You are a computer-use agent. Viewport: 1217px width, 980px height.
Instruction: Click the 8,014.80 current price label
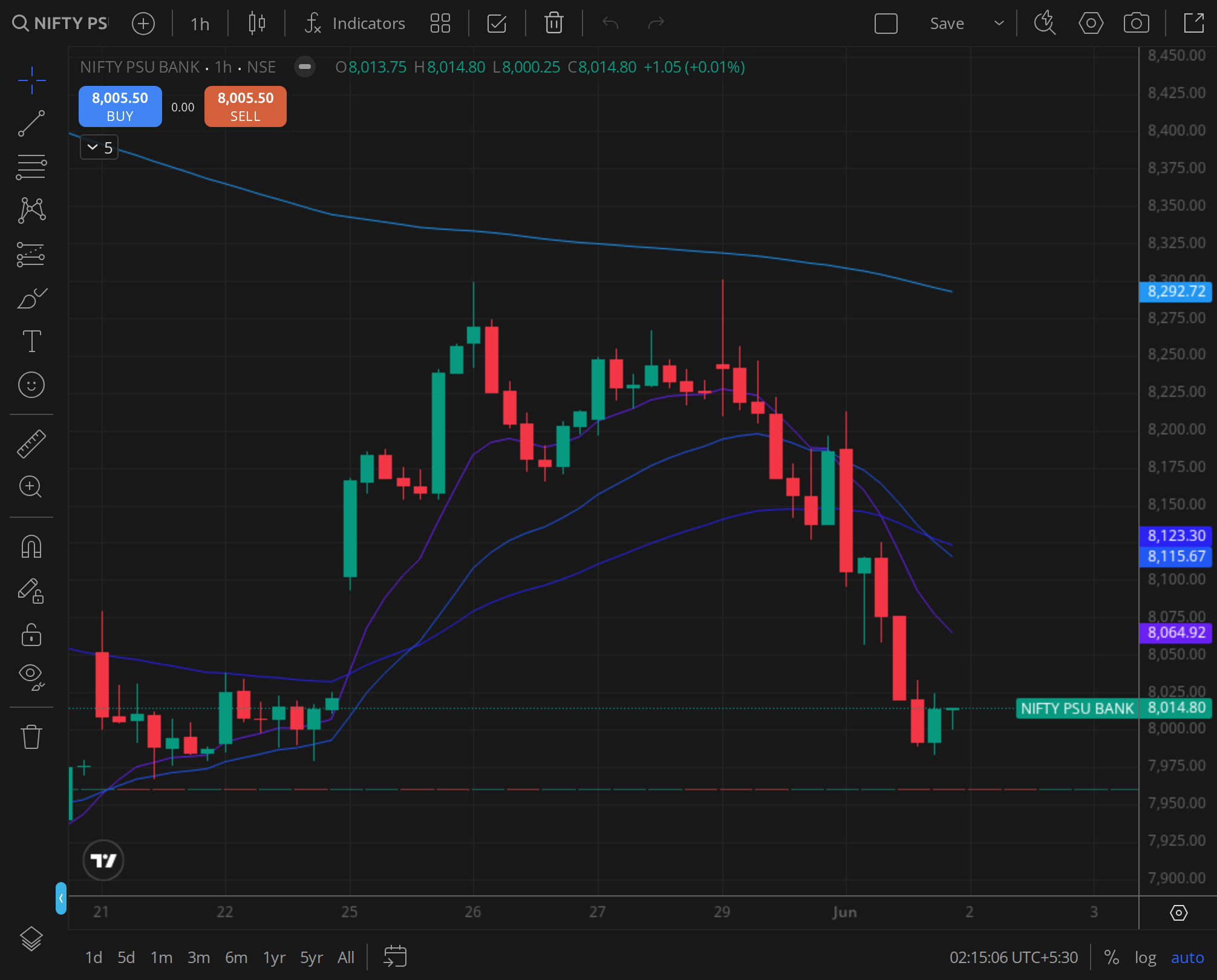click(1176, 708)
